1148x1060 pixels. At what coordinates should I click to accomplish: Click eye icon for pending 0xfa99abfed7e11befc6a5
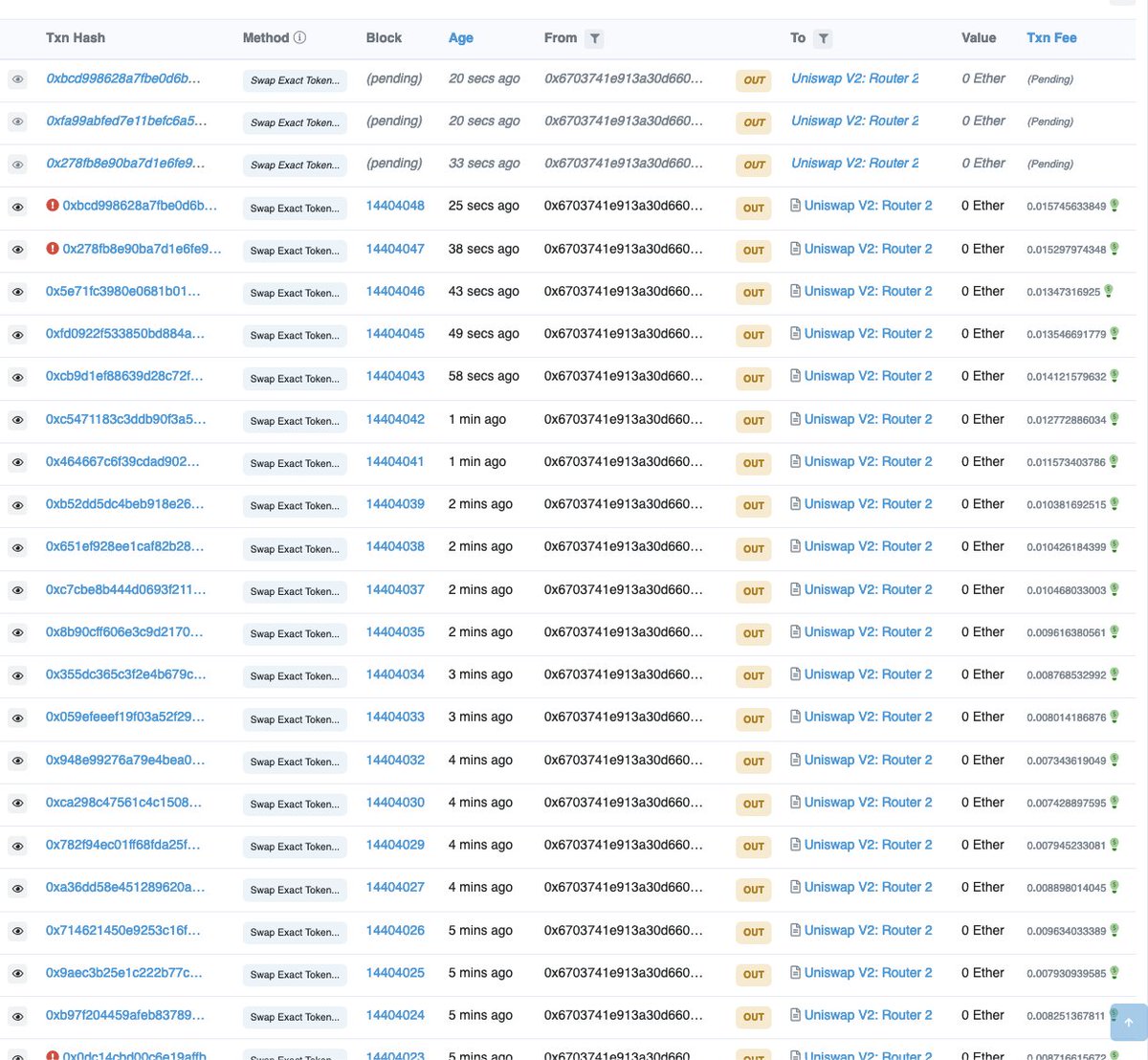17,122
